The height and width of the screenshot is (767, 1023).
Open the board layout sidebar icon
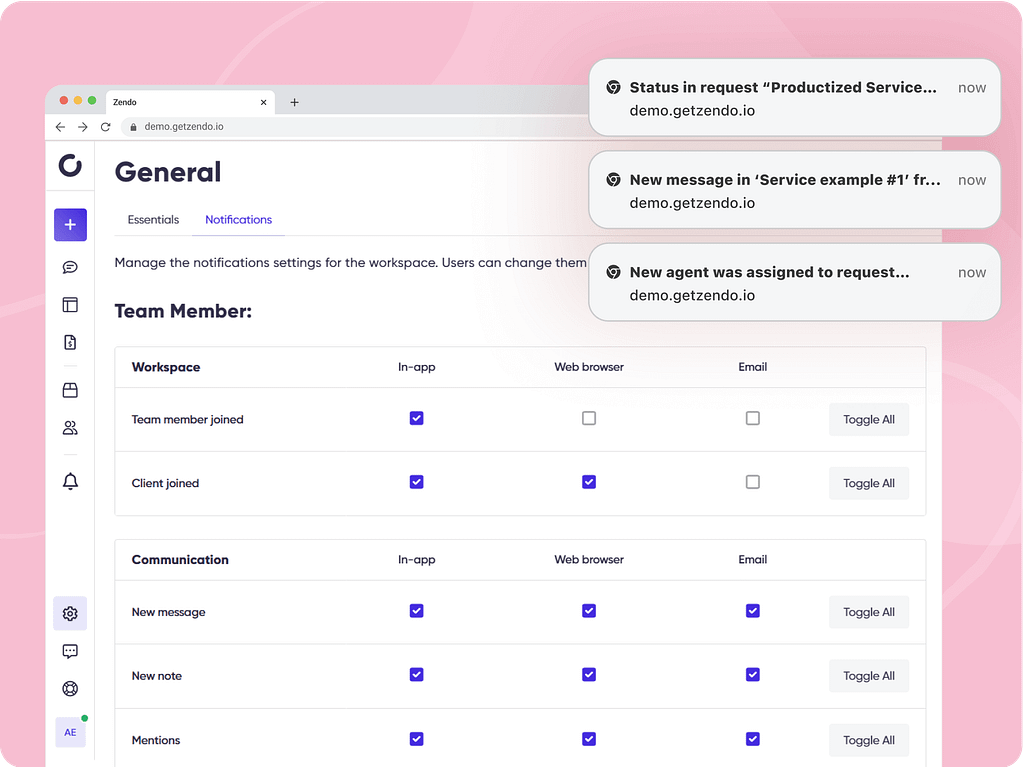[70, 305]
